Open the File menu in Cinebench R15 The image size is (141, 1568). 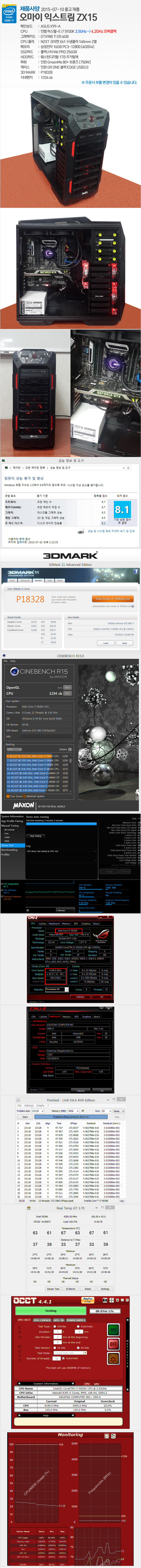click(x=6, y=661)
